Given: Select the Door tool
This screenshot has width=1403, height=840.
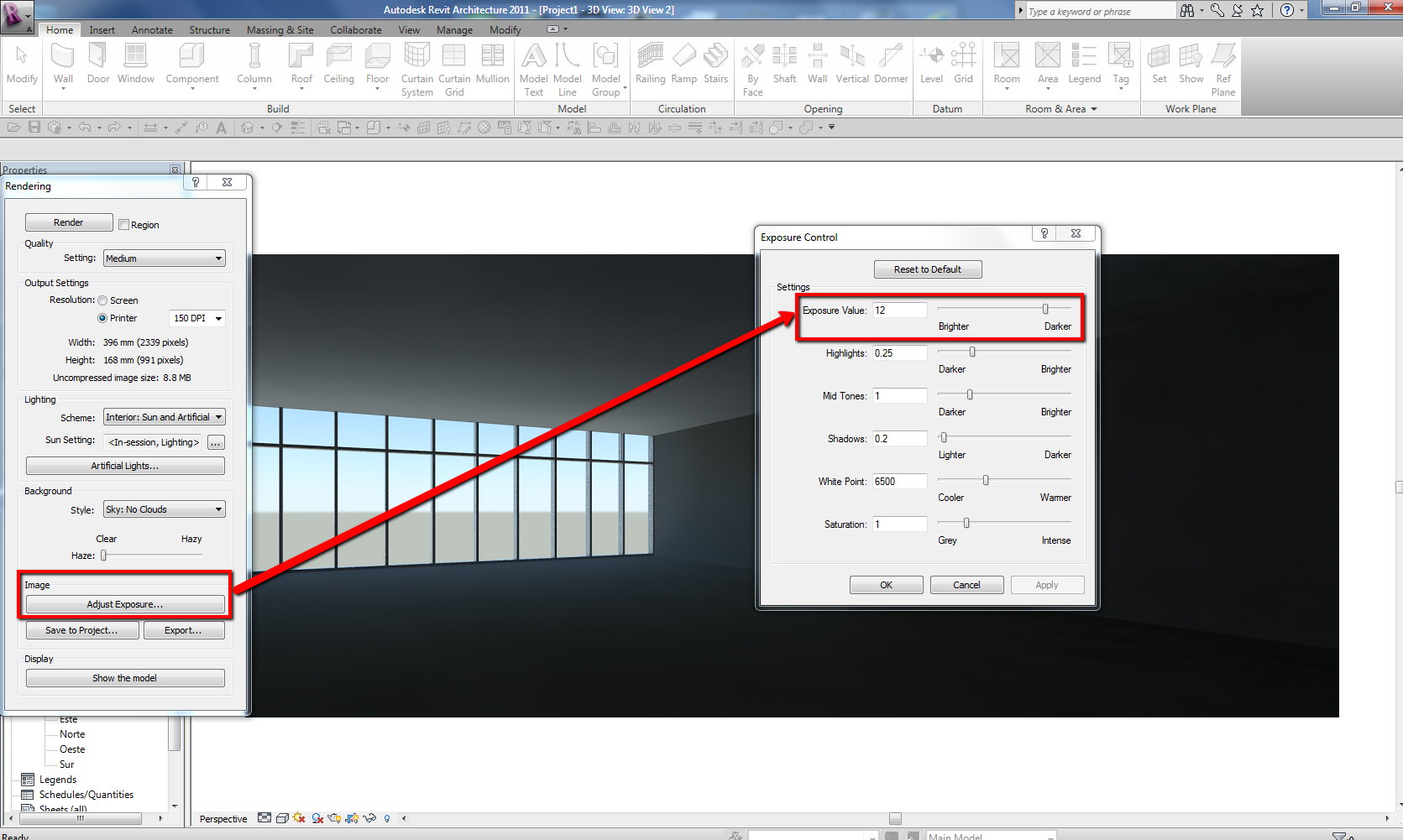Looking at the screenshot, I should click(x=98, y=65).
